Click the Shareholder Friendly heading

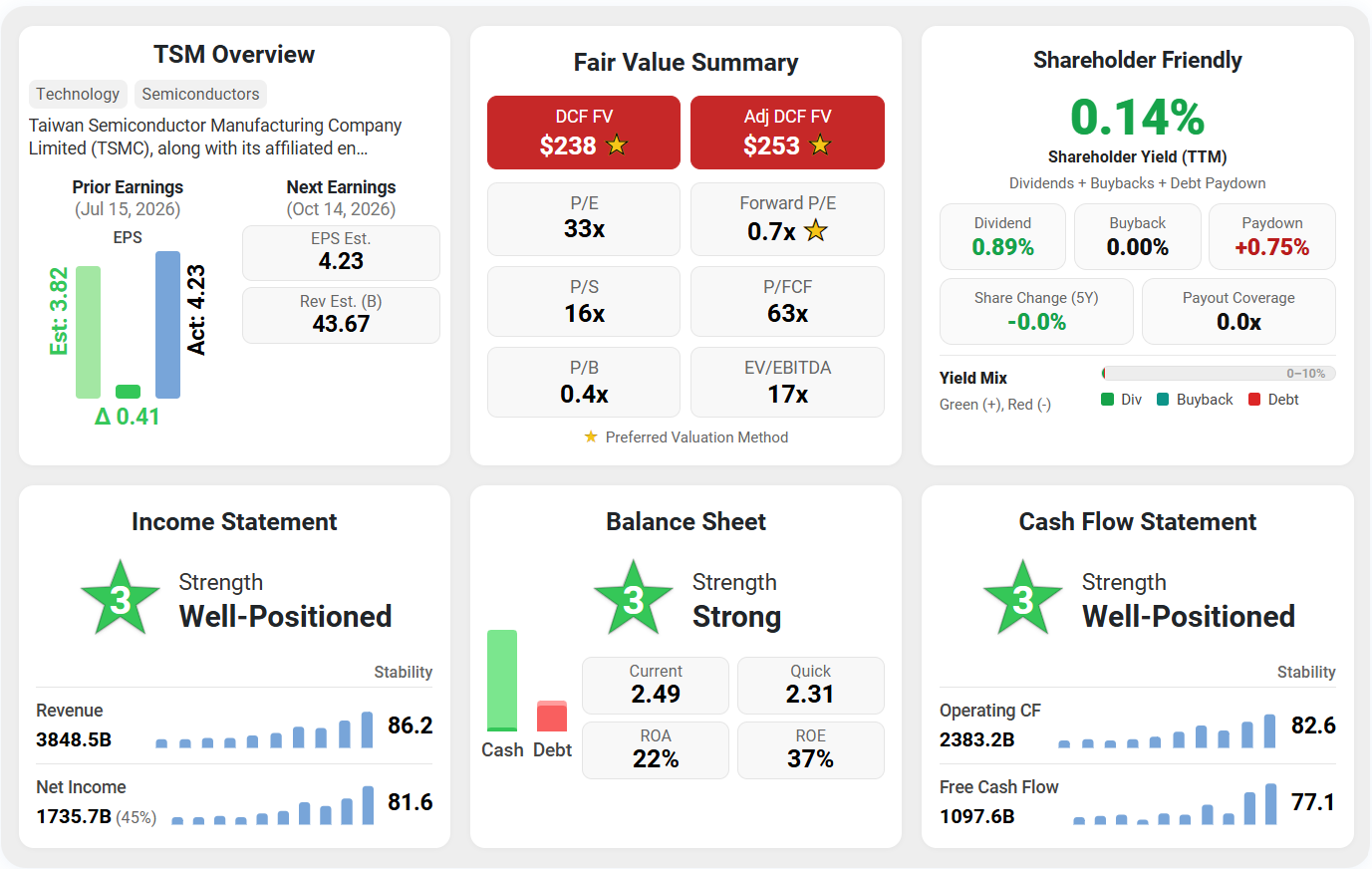pos(1137,60)
